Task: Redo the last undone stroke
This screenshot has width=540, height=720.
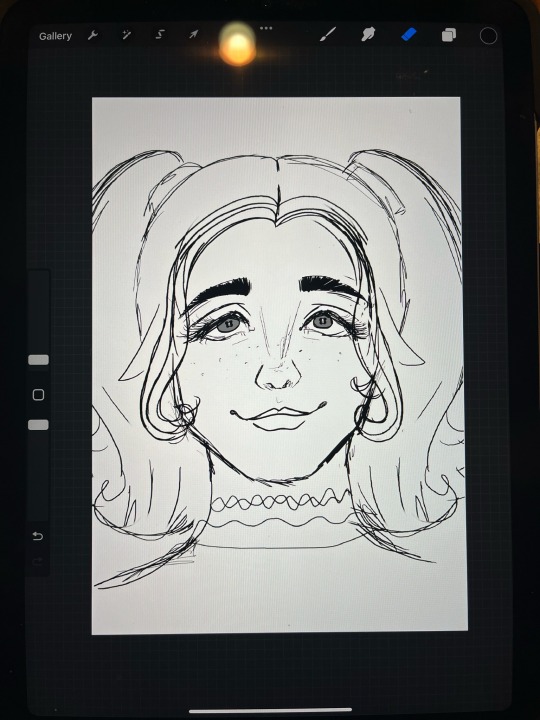Action: 38,561
